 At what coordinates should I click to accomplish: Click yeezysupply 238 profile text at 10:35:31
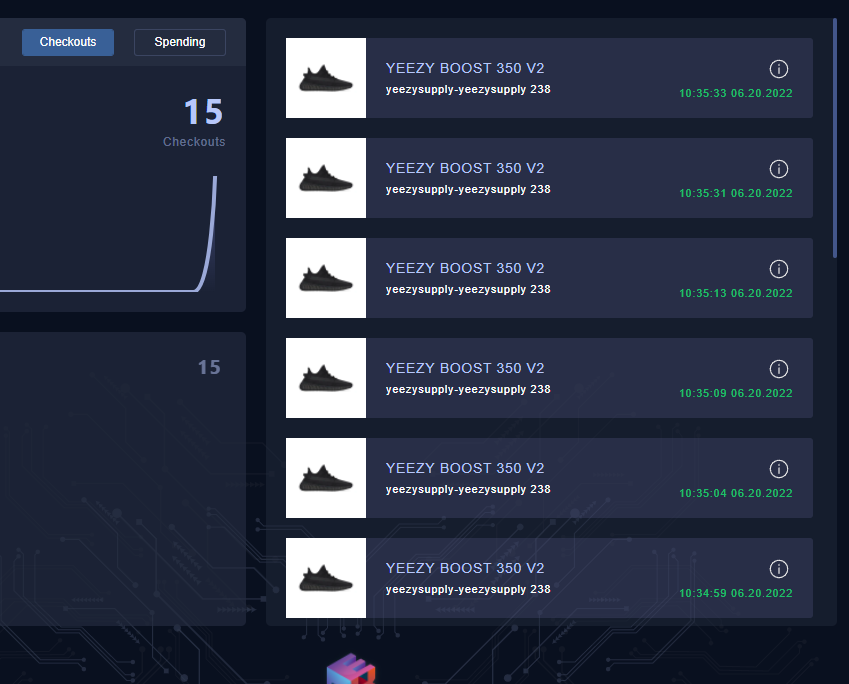point(468,190)
